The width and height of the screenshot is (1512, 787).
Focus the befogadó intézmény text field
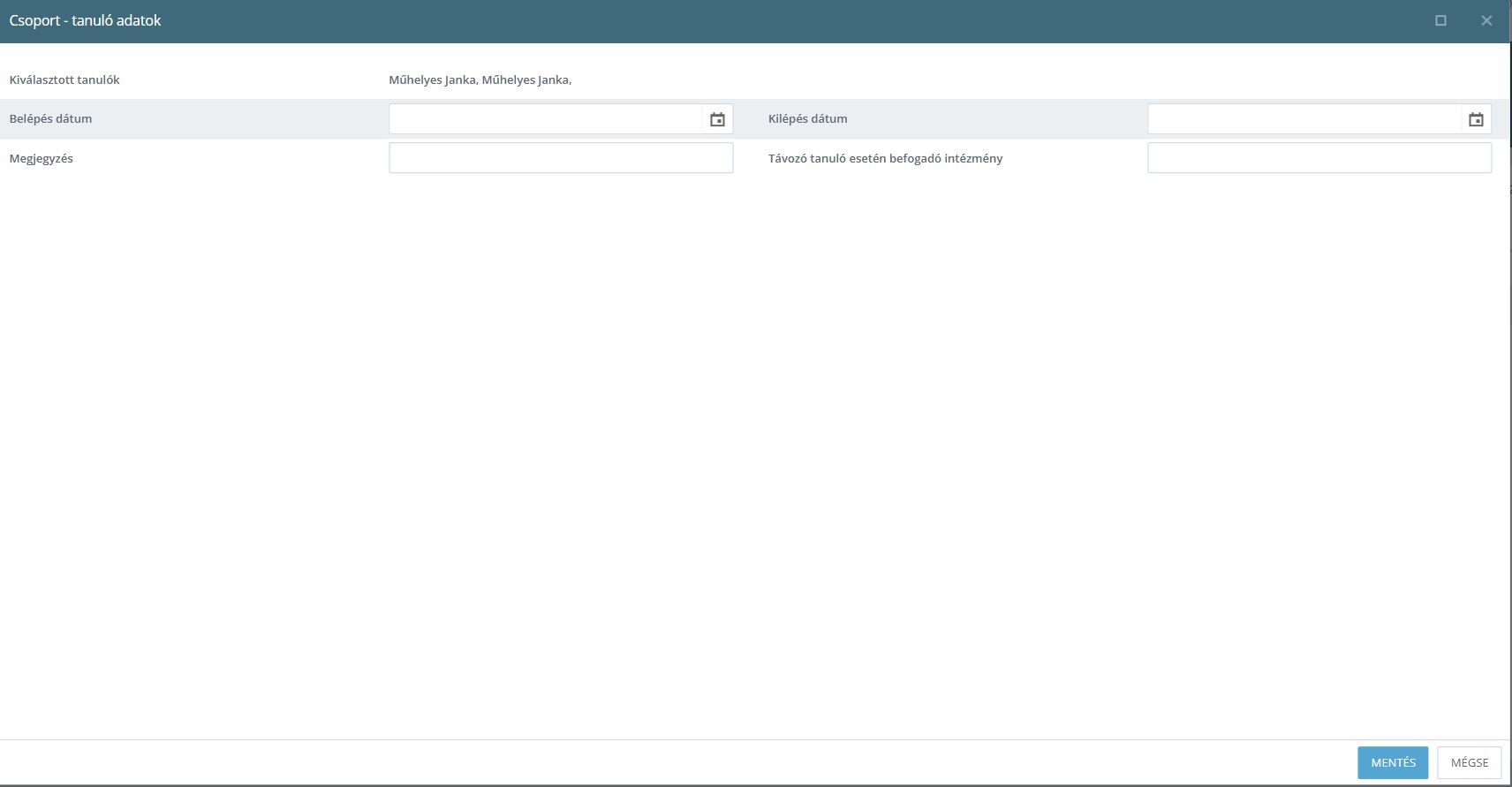pyautogui.click(x=1319, y=158)
